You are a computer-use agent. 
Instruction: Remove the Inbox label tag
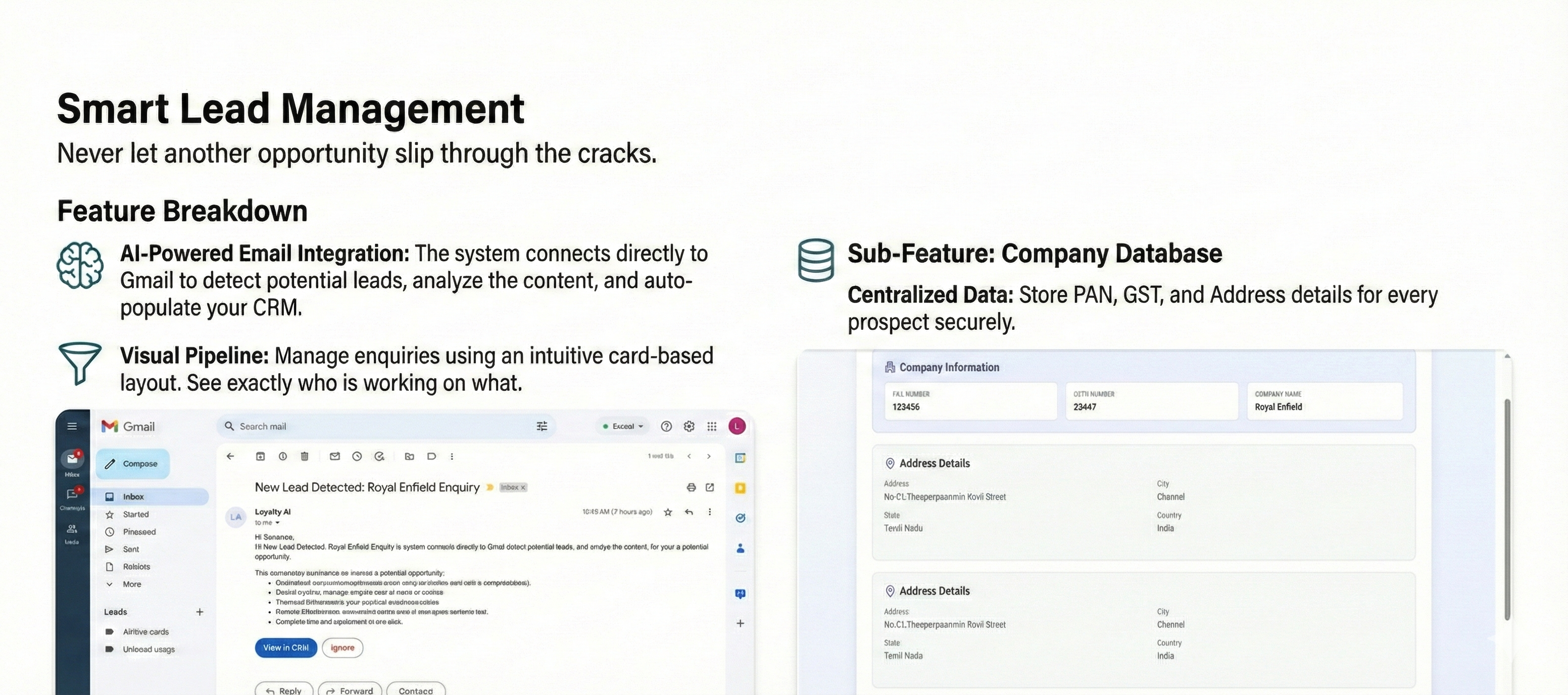click(523, 487)
